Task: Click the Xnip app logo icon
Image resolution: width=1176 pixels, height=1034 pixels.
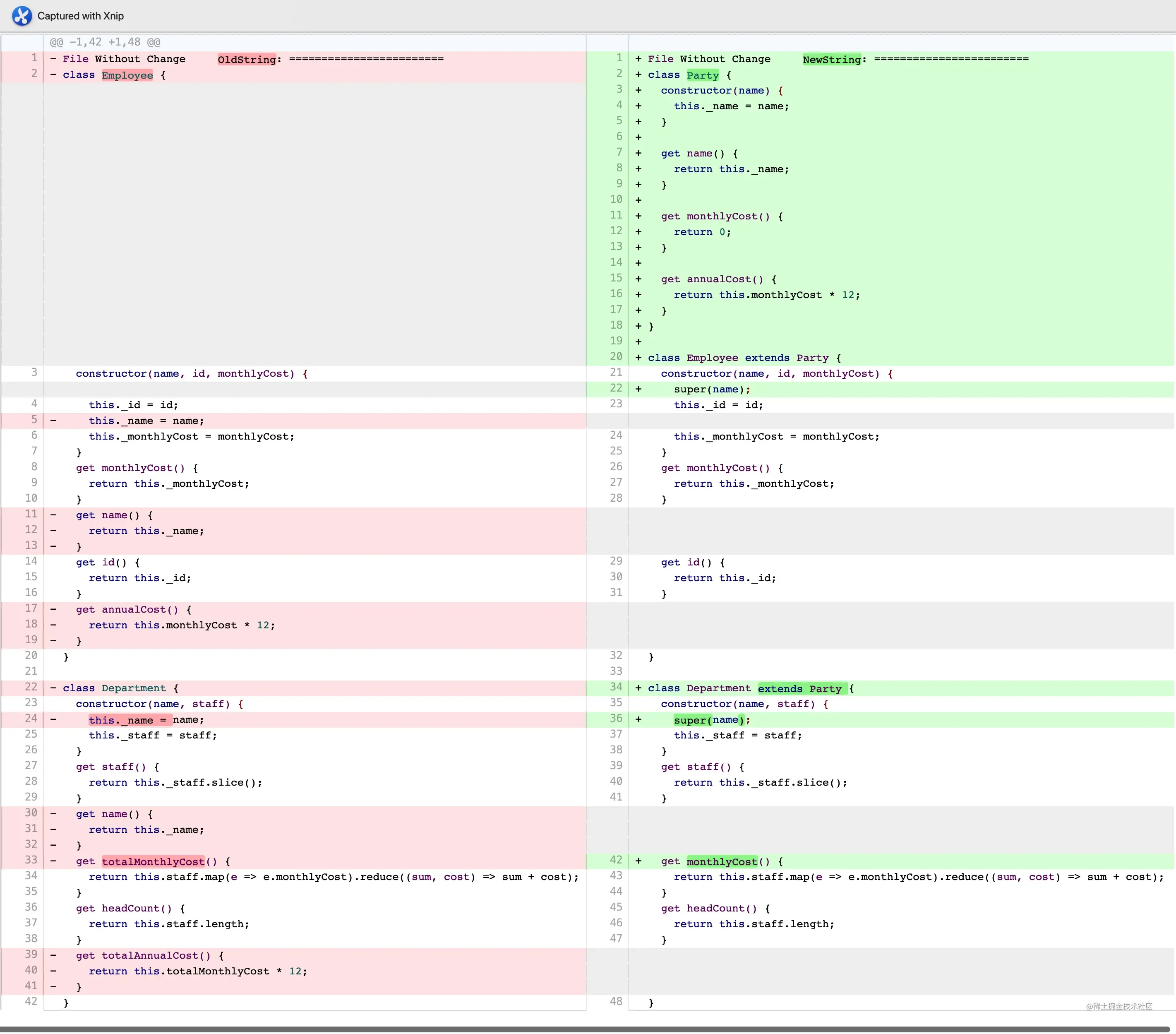Action: tap(22, 16)
